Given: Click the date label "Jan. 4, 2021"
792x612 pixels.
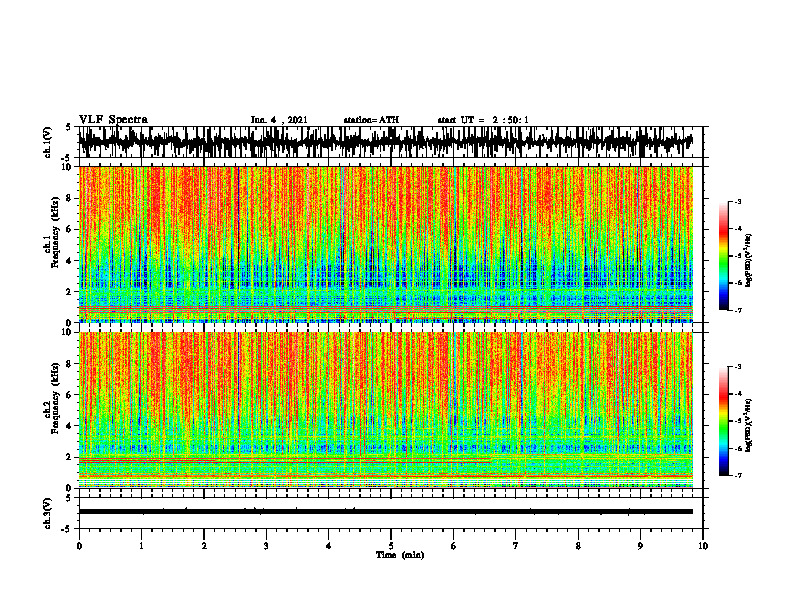Looking at the screenshot, I should pos(279,120).
